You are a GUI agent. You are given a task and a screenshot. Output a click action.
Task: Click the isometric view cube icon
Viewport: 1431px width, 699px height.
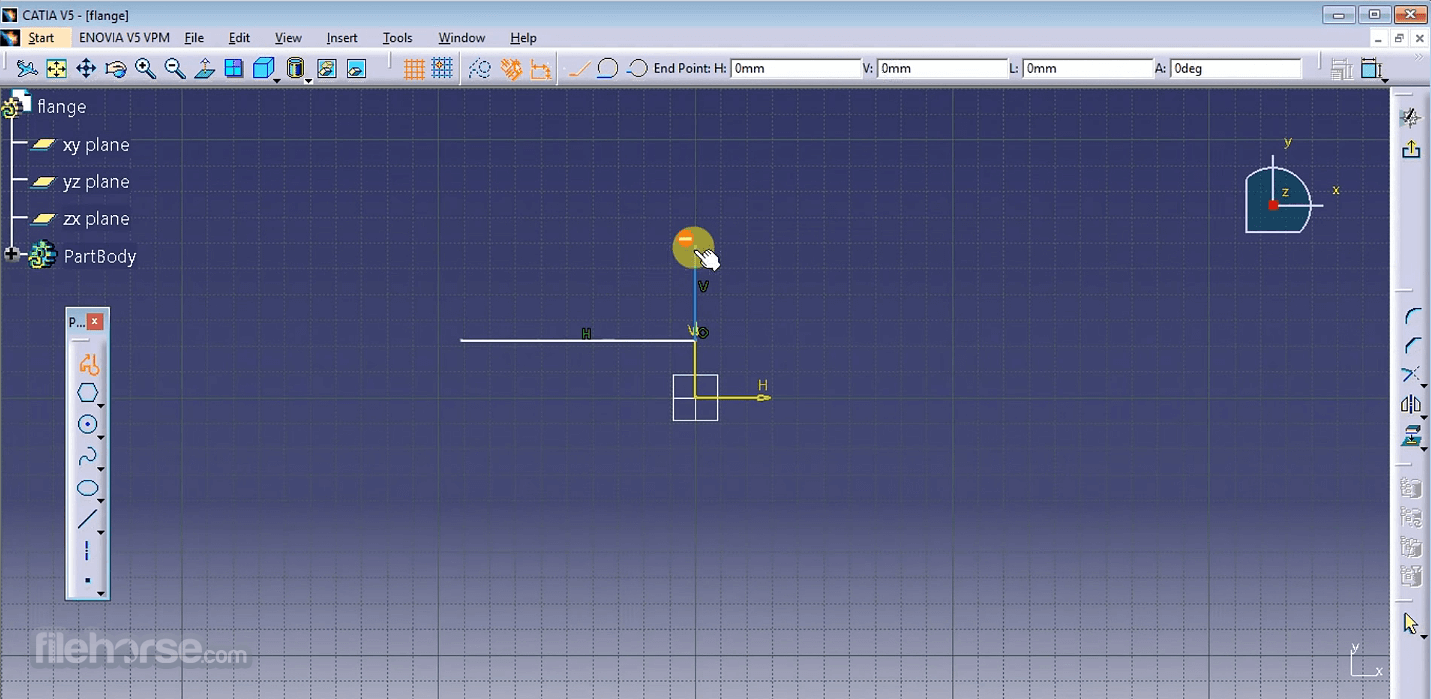click(x=263, y=68)
